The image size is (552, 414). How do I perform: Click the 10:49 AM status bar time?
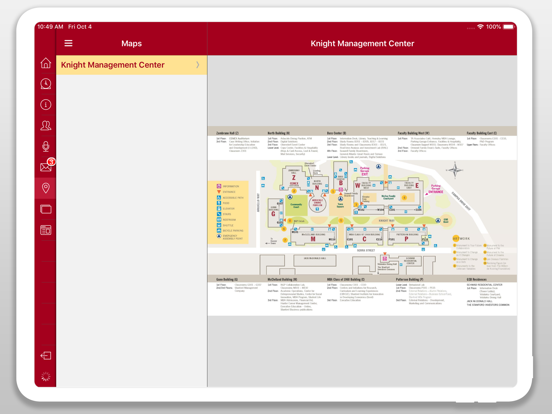pos(50,27)
